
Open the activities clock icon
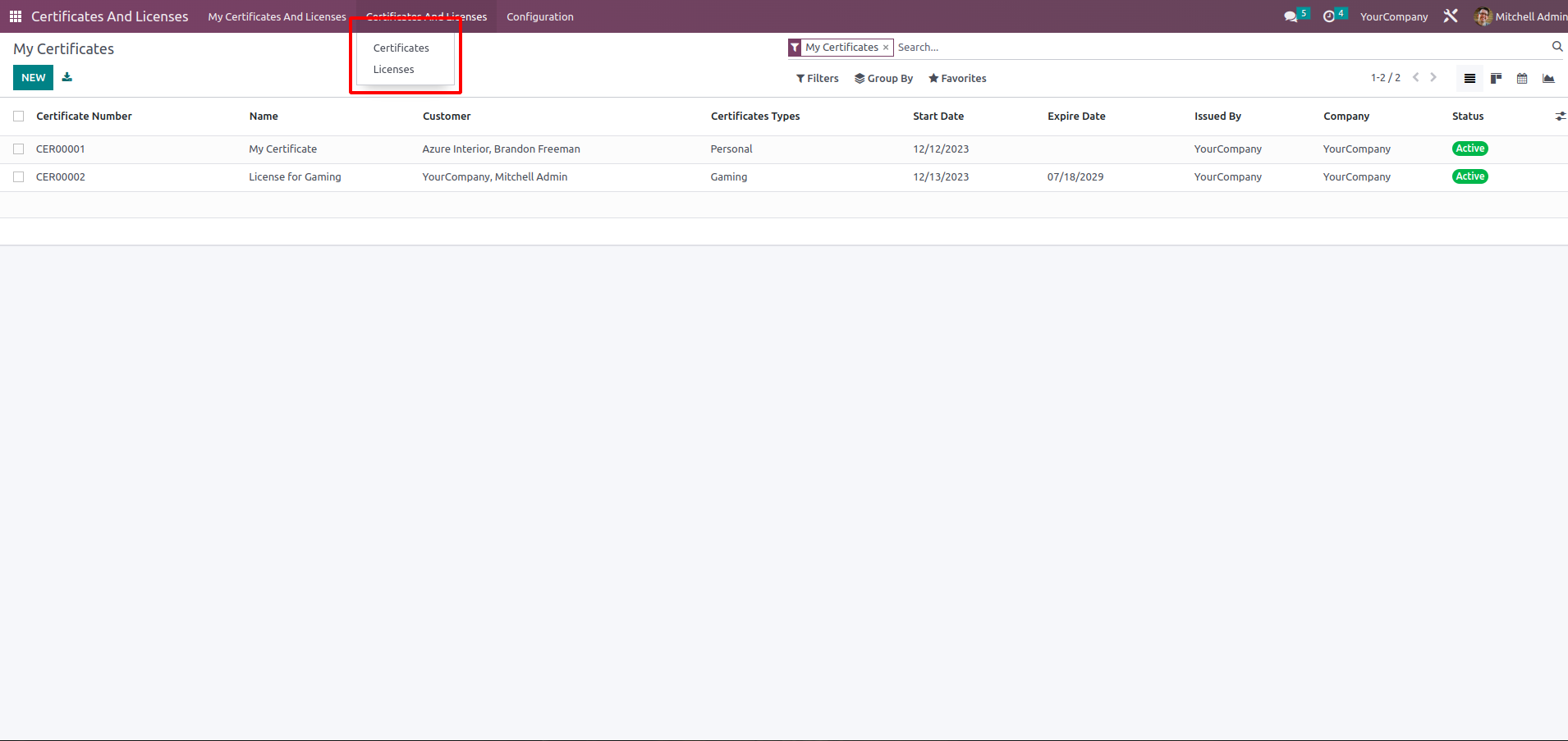pyautogui.click(x=1329, y=16)
